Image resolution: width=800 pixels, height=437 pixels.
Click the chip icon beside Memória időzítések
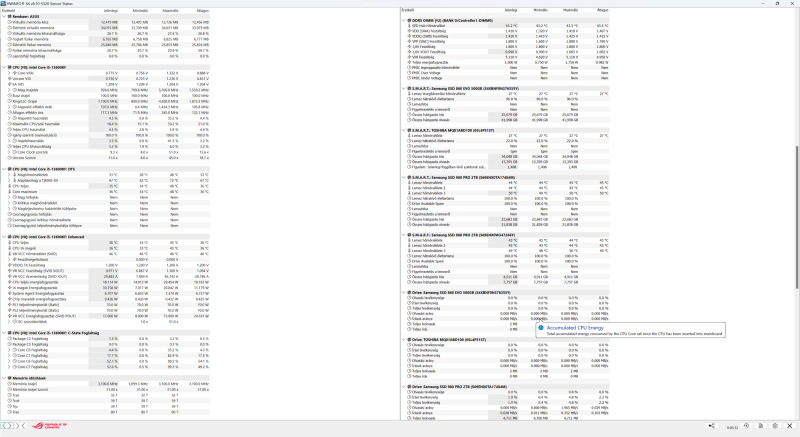[x=10, y=378]
